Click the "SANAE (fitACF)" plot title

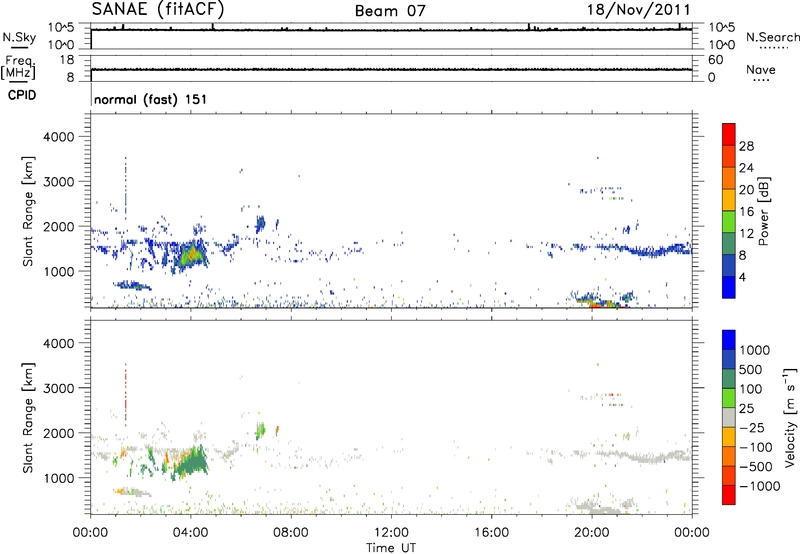click(158, 9)
